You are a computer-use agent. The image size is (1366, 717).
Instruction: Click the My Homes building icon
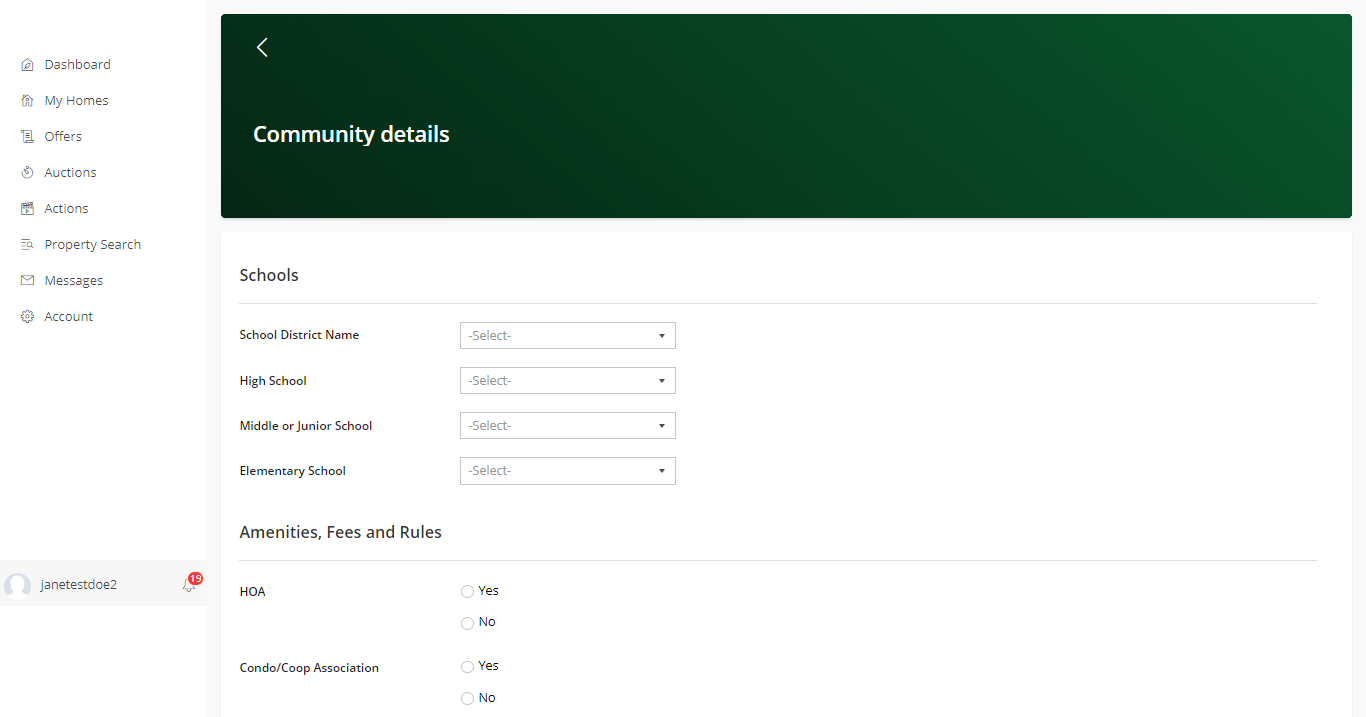pos(27,101)
